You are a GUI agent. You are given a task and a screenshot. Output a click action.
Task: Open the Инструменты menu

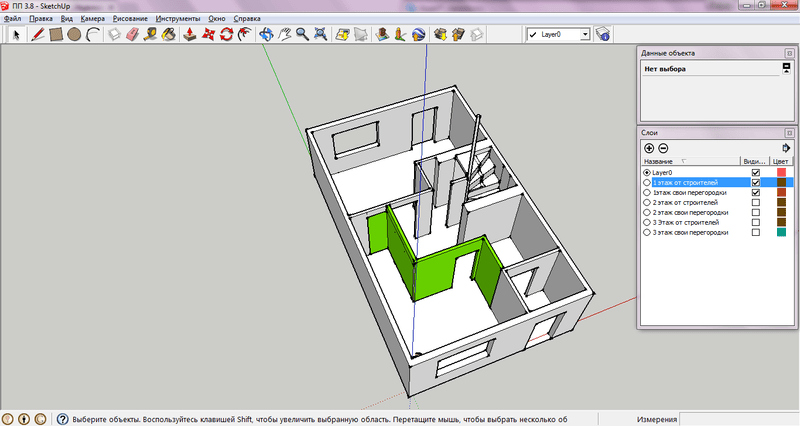[178, 19]
